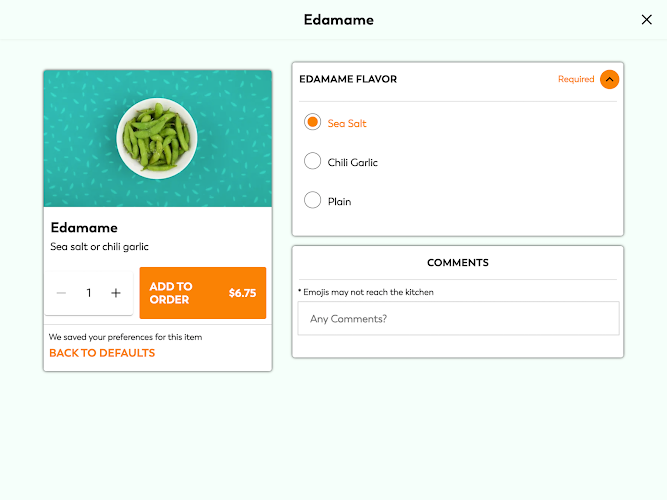The height and width of the screenshot is (500, 667).
Task: Click the $6.75 price on order button
Action: [242, 293]
